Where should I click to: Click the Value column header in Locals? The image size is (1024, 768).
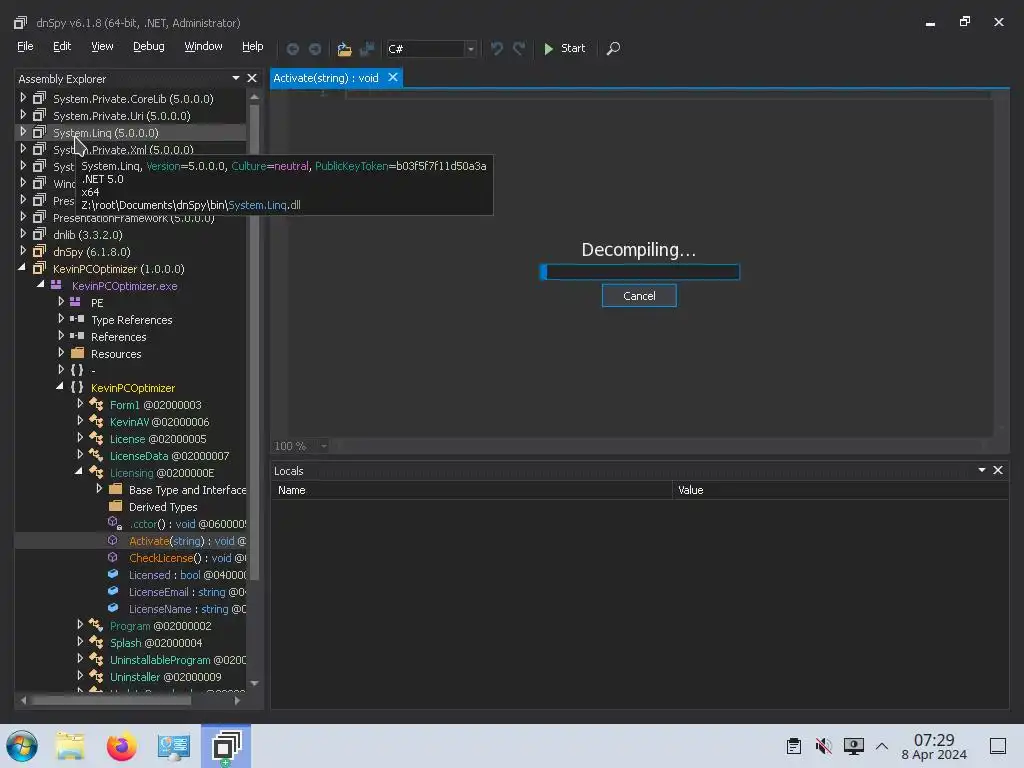coord(840,490)
